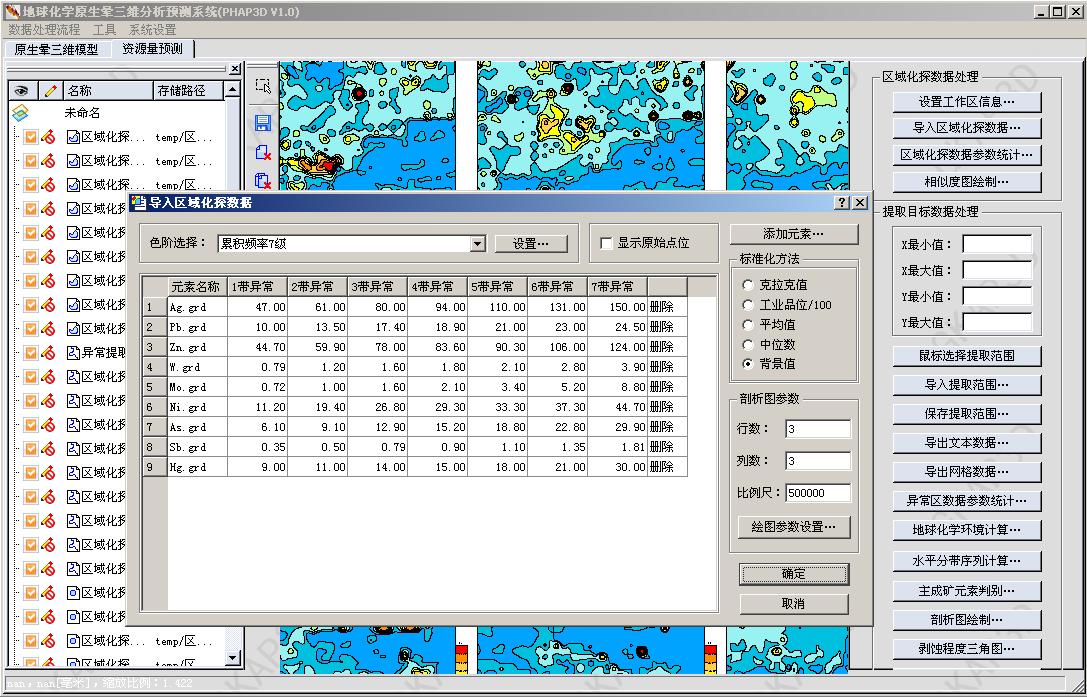Enable the 显示原始点位 checkbox
The image size is (1087, 697).
coord(607,243)
